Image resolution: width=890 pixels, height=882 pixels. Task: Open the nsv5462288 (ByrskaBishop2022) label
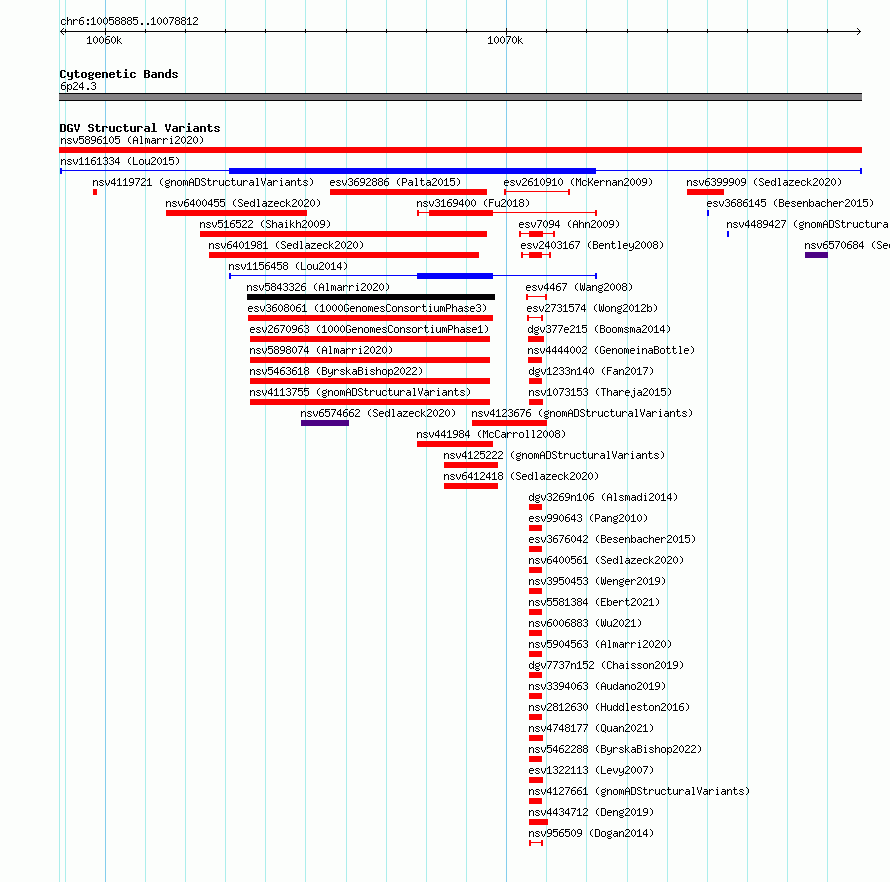point(615,749)
